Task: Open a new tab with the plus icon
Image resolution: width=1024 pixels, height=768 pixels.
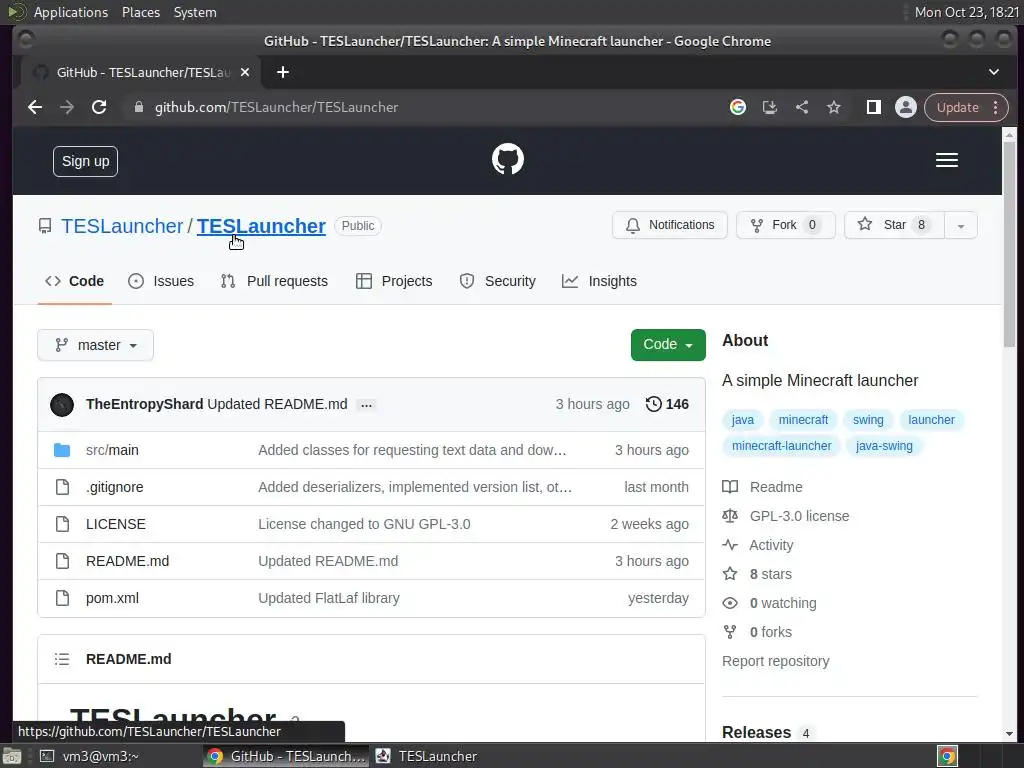Action: point(283,72)
